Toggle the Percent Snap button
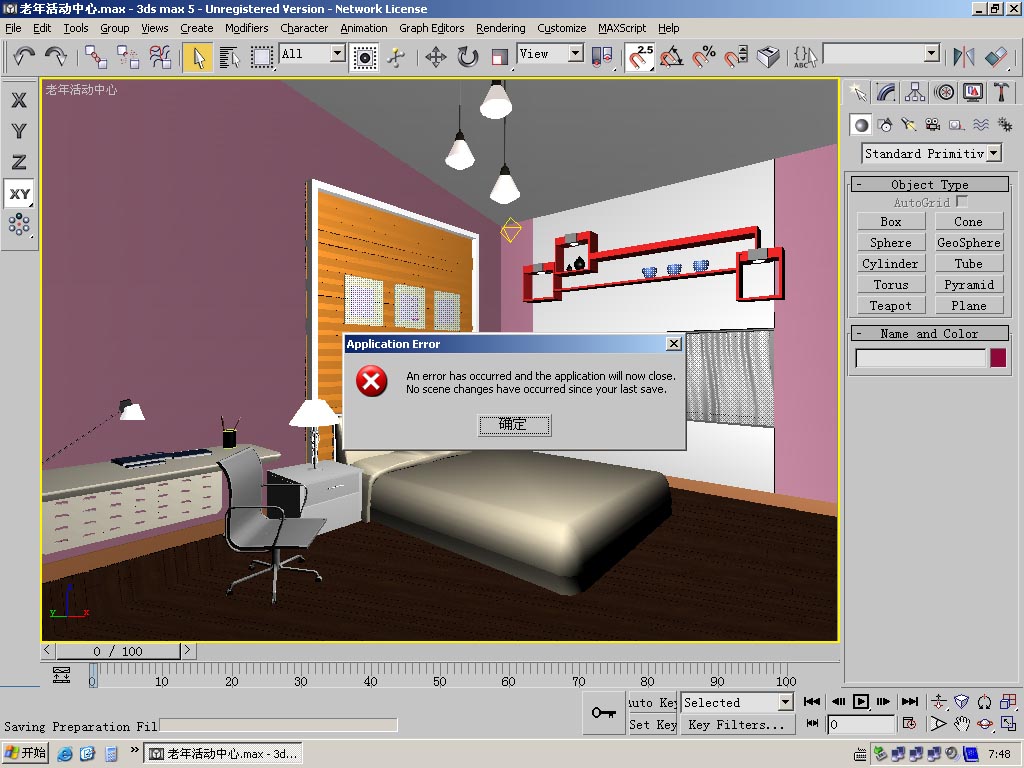 click(x=704, y=57)
